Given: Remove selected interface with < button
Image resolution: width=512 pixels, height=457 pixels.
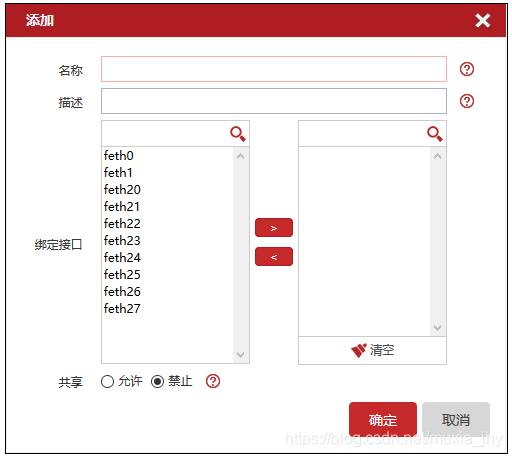Looking at the screenshot, I should tap(274, 256).
